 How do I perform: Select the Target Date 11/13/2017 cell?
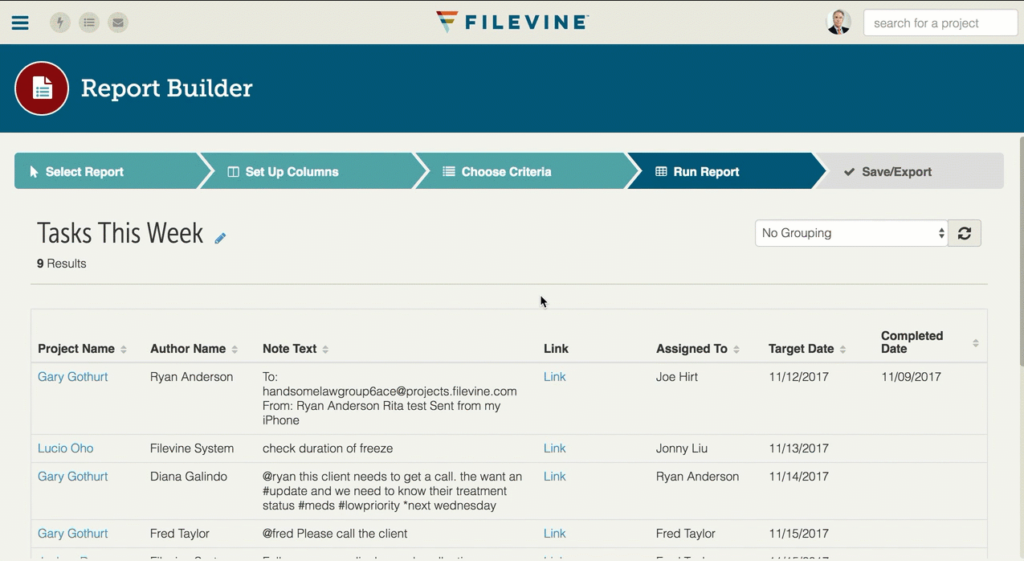point(799,449)
